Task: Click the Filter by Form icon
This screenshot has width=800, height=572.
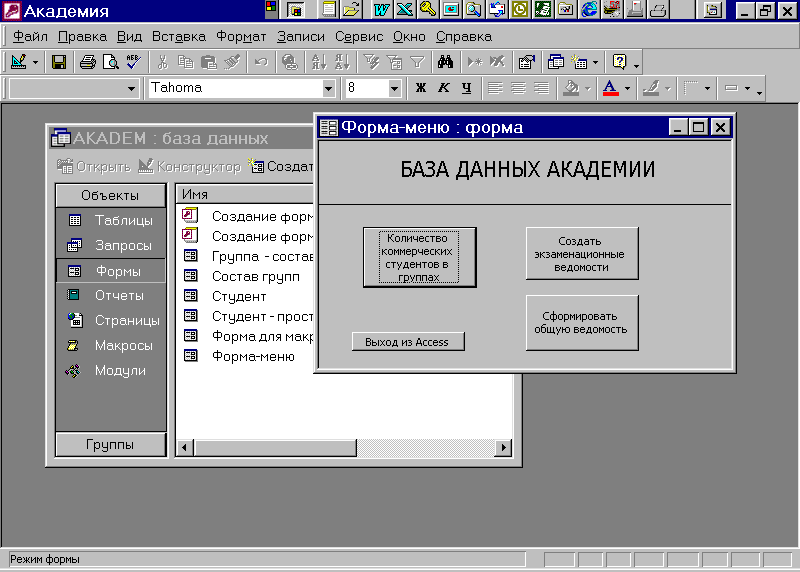Action: pos(394,62)
